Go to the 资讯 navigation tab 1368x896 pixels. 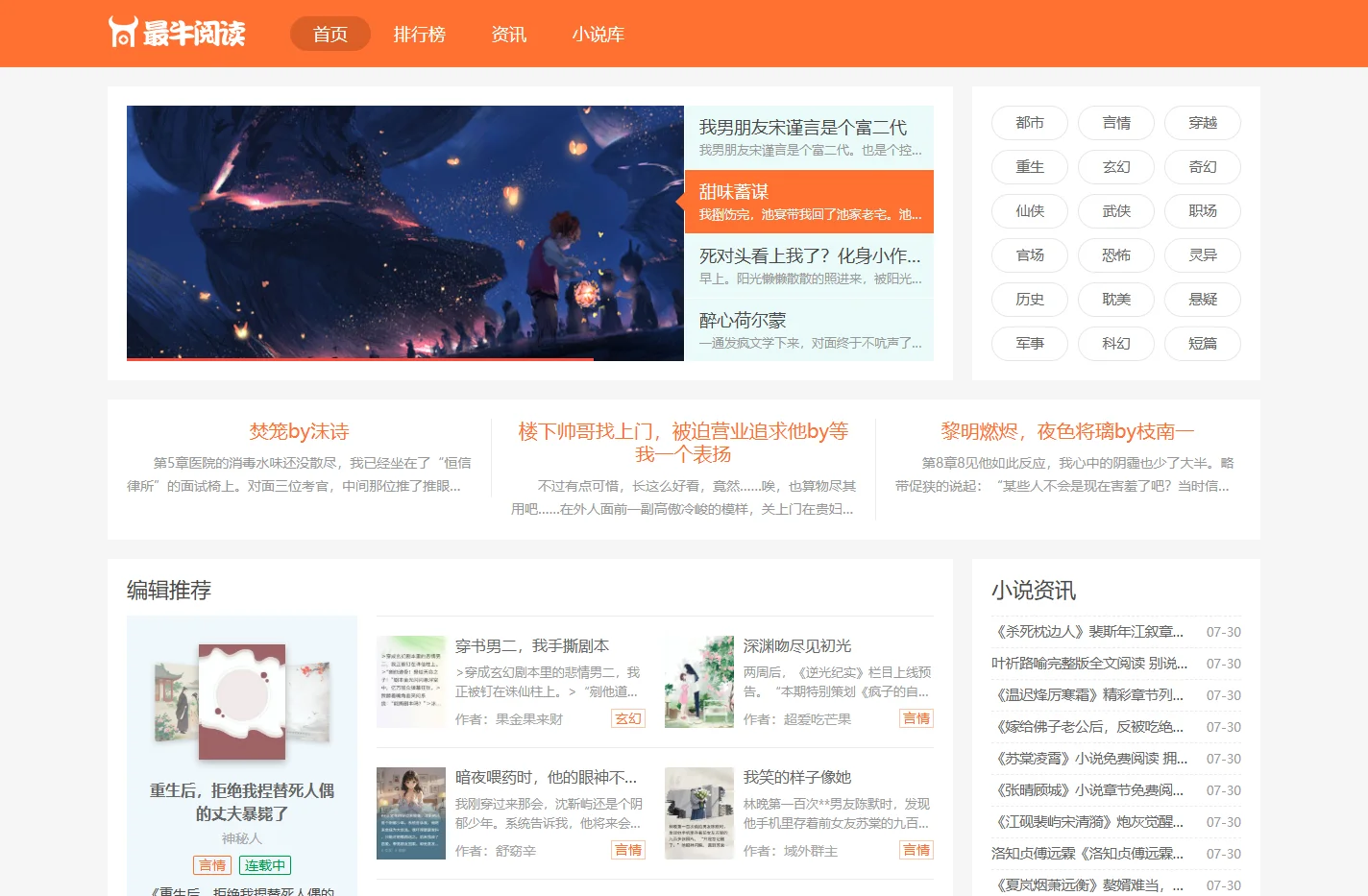[x=509, y=34]
